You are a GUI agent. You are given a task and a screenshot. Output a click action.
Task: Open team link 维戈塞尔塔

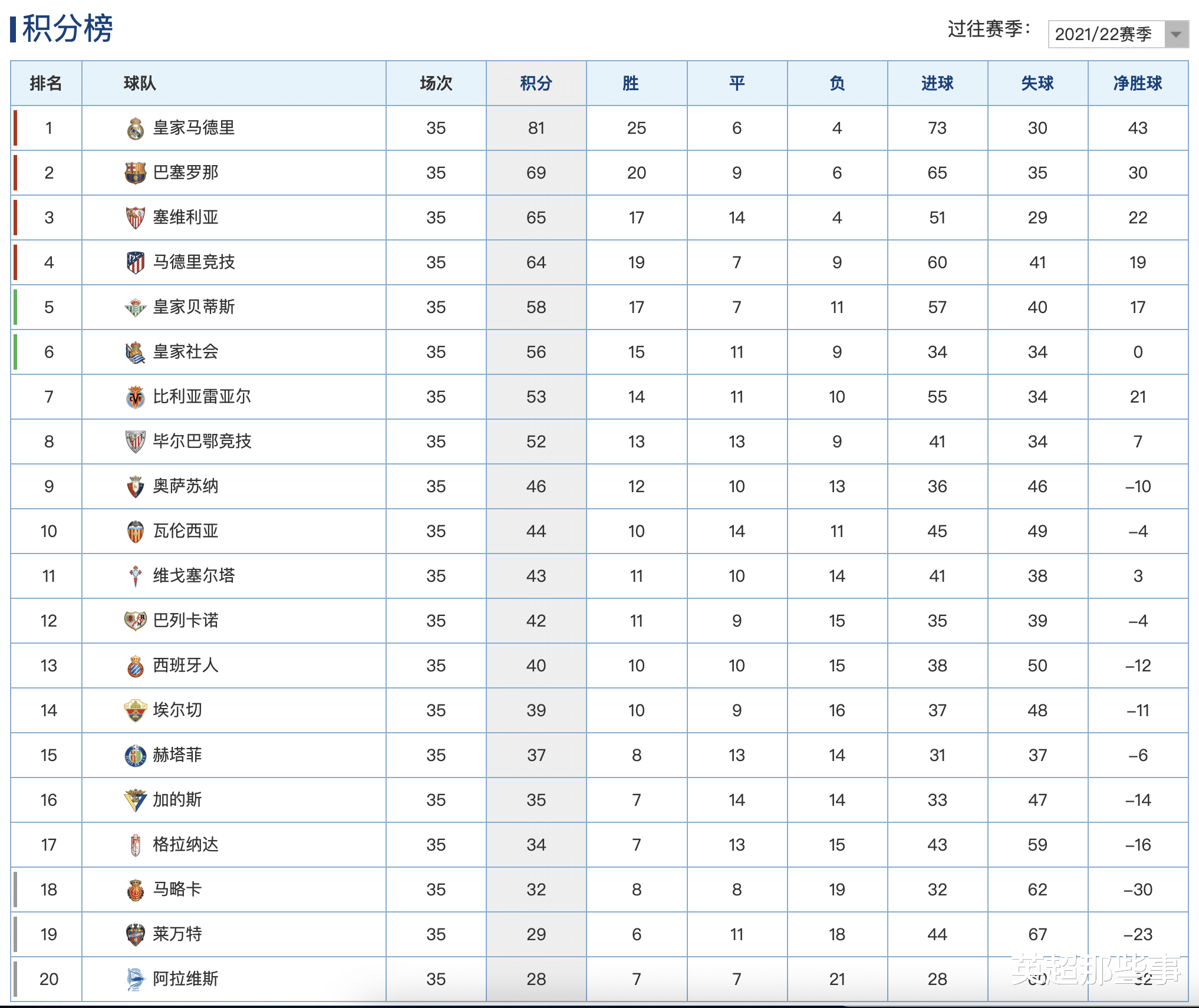(x=194, y=576)
